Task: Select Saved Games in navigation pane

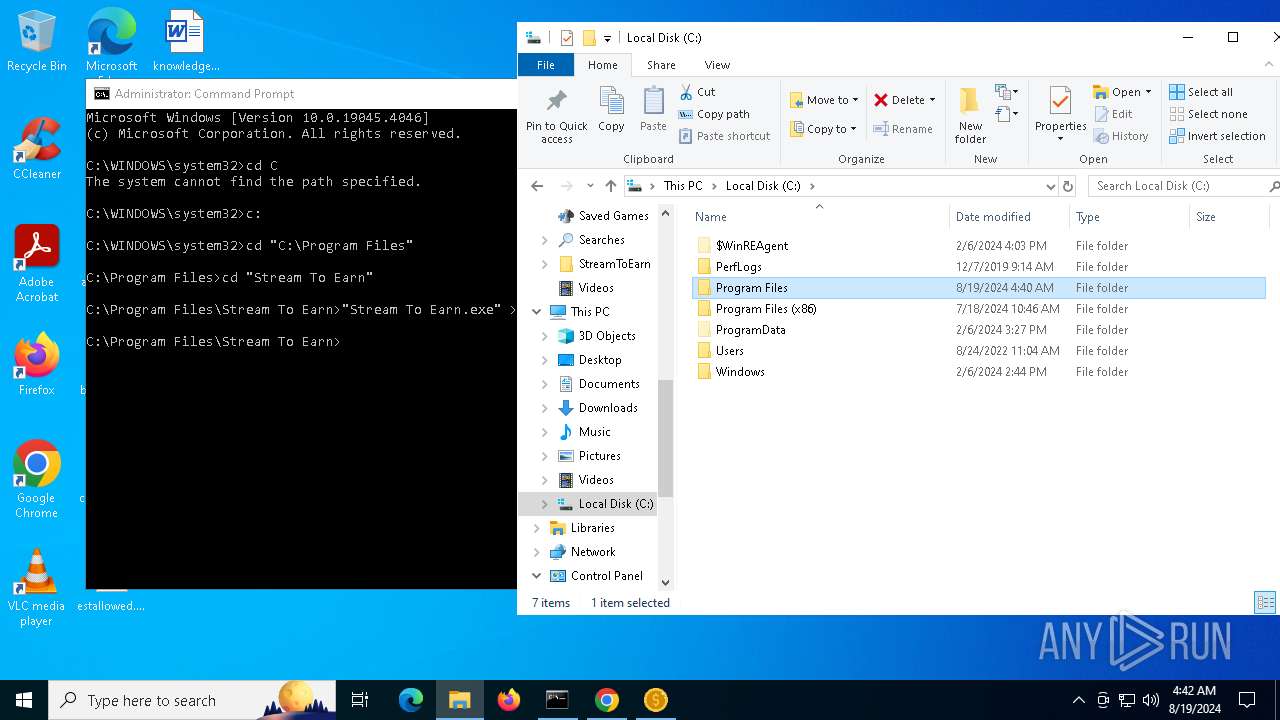Action: 613,216
